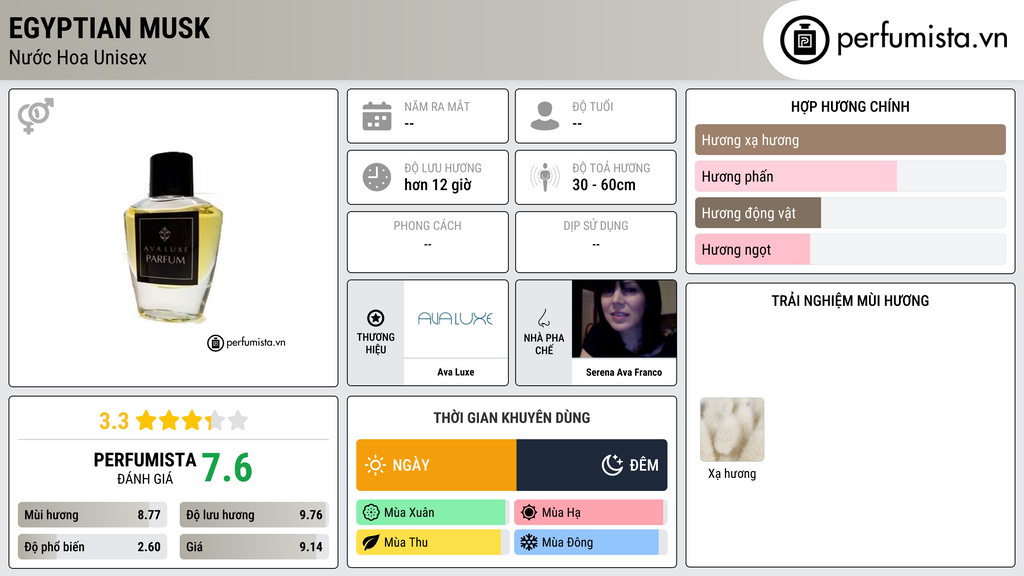The image size is (1024, 576).
Task: Click the unisex gender symbol icon
Action: 36,116
